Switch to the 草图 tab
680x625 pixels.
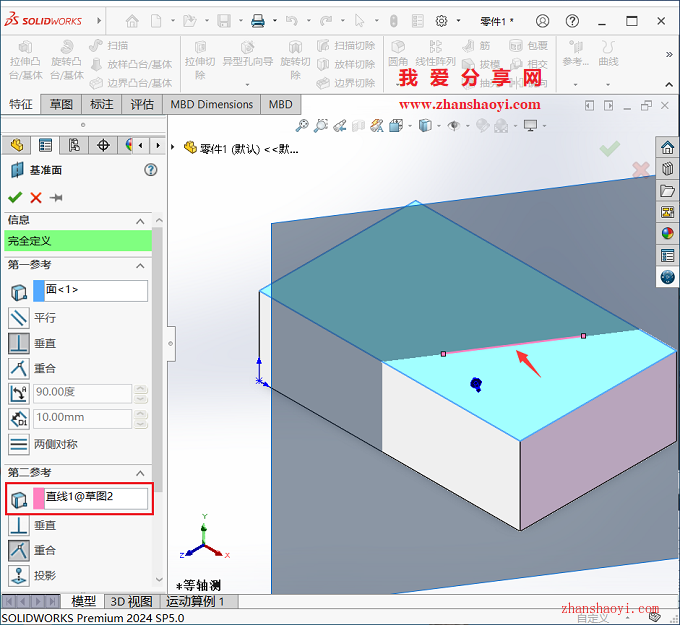(61, 105)
